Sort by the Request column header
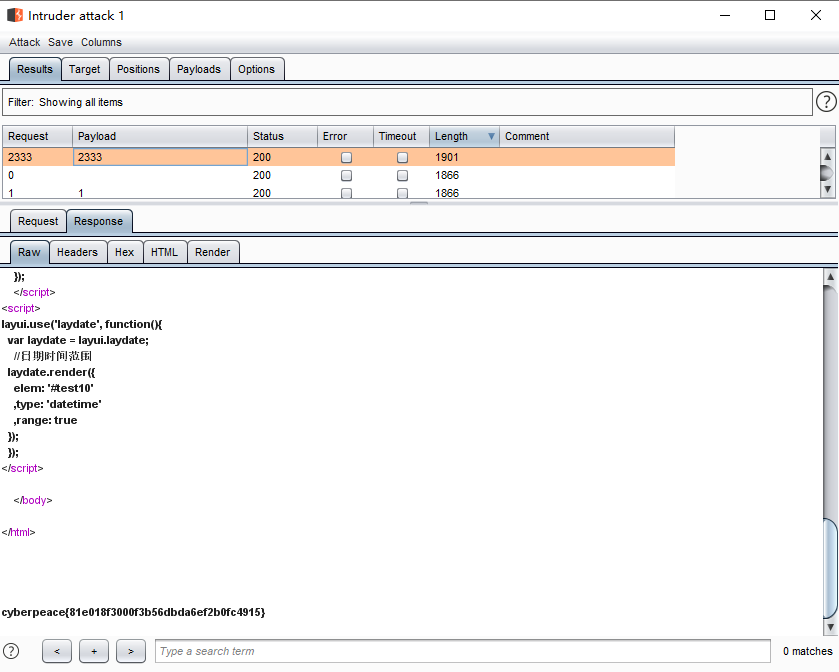This screenshot has width=839, height=672. pos(37,136)
